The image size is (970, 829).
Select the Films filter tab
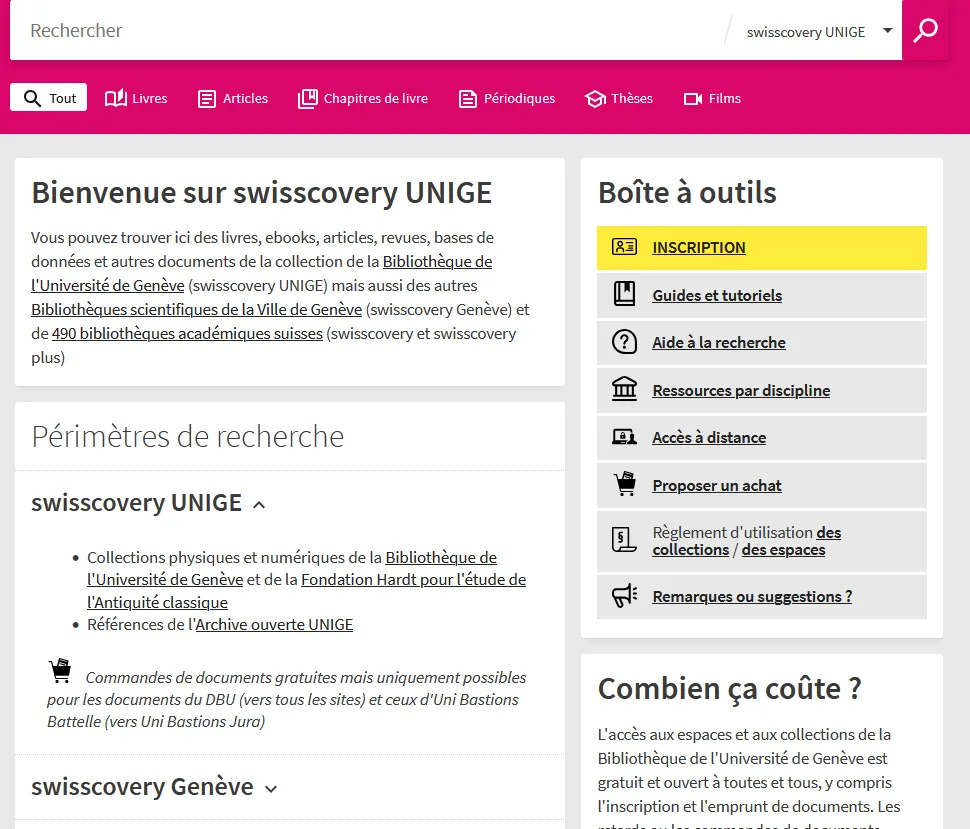tap(712, 98)
